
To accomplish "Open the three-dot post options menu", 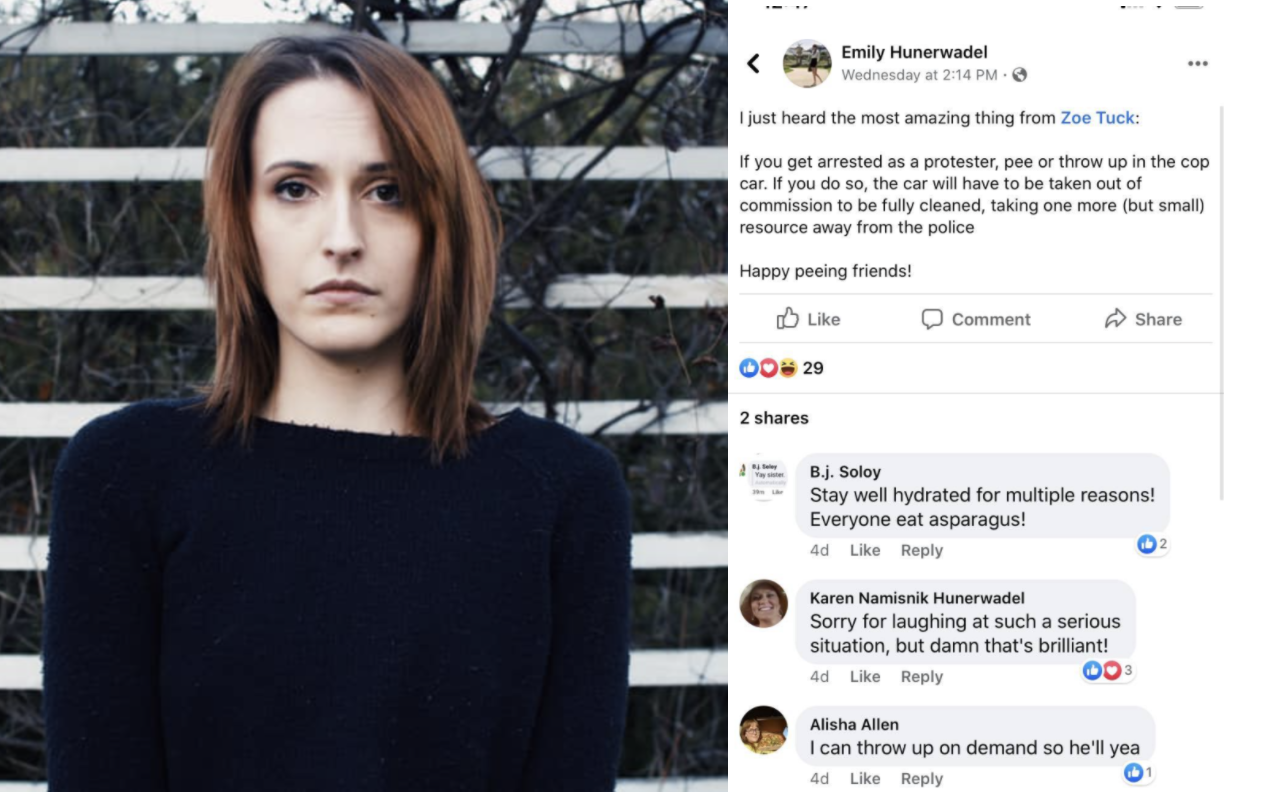I will (1197, 64).
